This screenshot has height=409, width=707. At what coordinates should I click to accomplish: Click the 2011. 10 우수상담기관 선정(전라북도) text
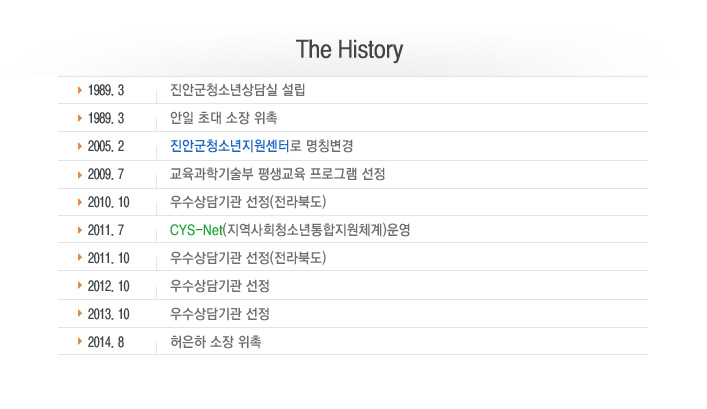(x=248, y=257)
